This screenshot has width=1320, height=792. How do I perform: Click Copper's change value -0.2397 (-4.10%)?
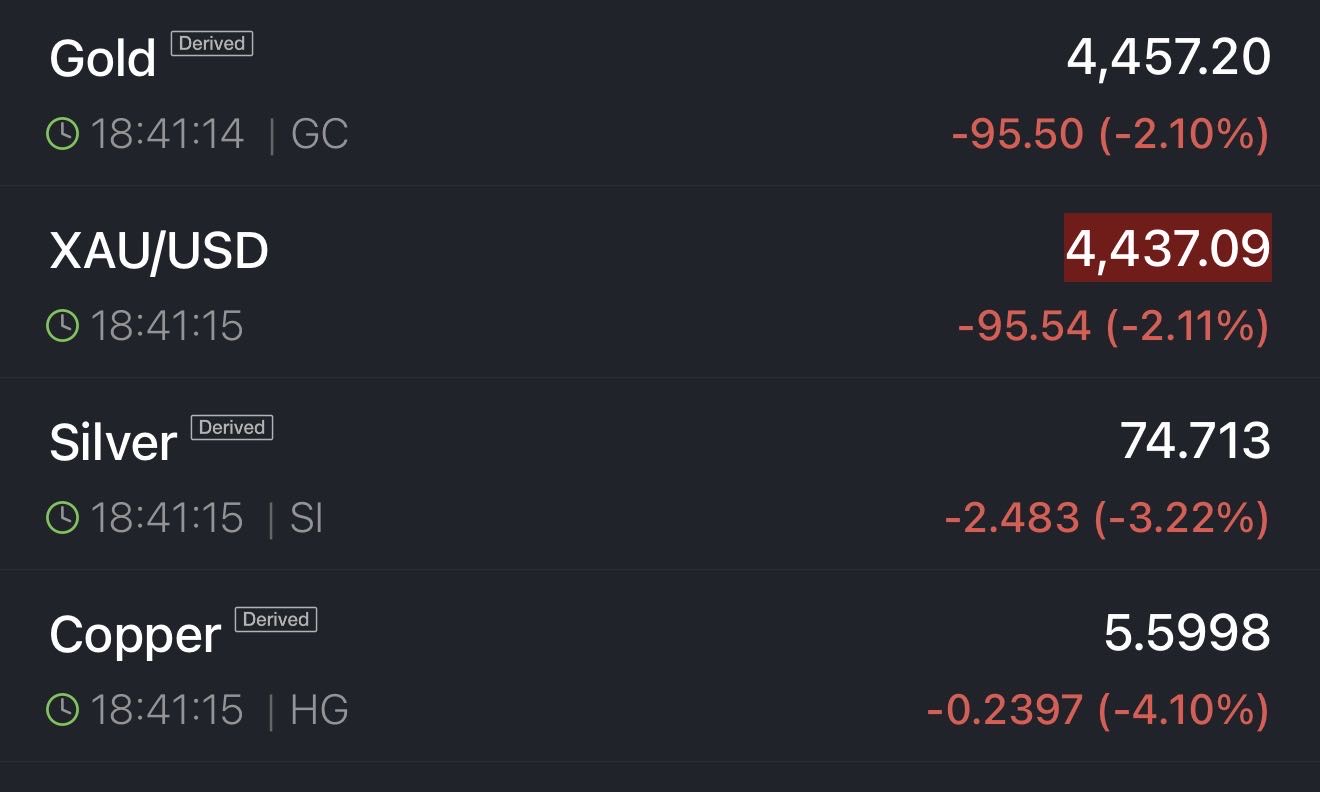click(1098, 710)
